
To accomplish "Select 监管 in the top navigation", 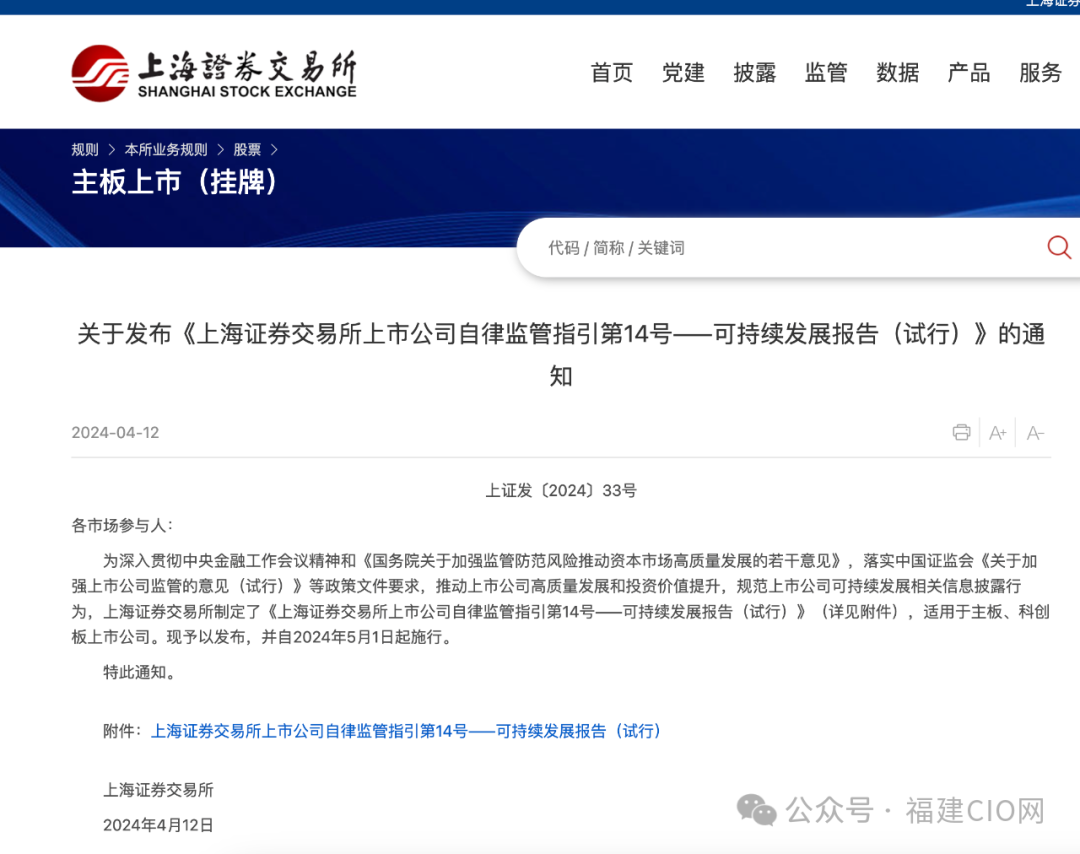I will [x=826, y=73].
